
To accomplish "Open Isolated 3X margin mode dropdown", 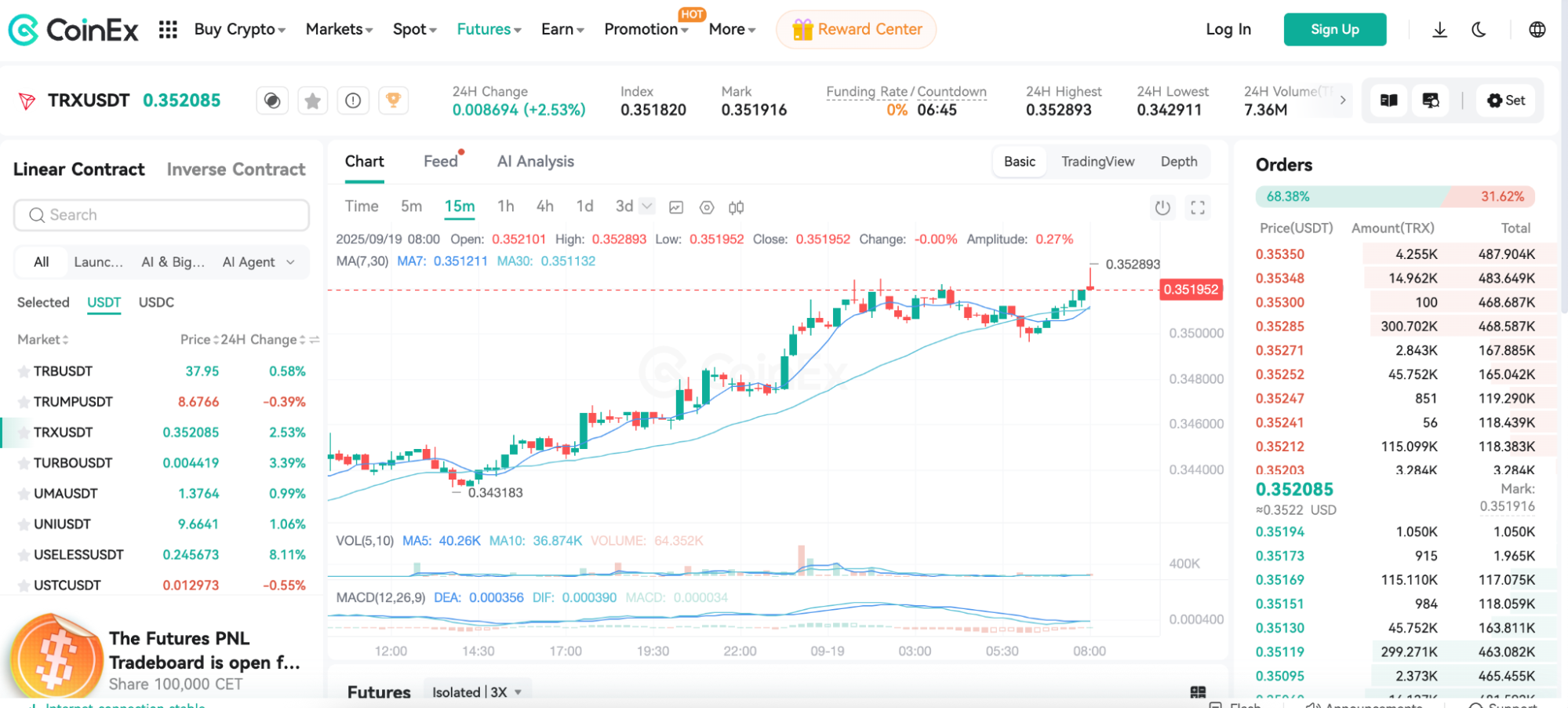I will coord(477,692).
